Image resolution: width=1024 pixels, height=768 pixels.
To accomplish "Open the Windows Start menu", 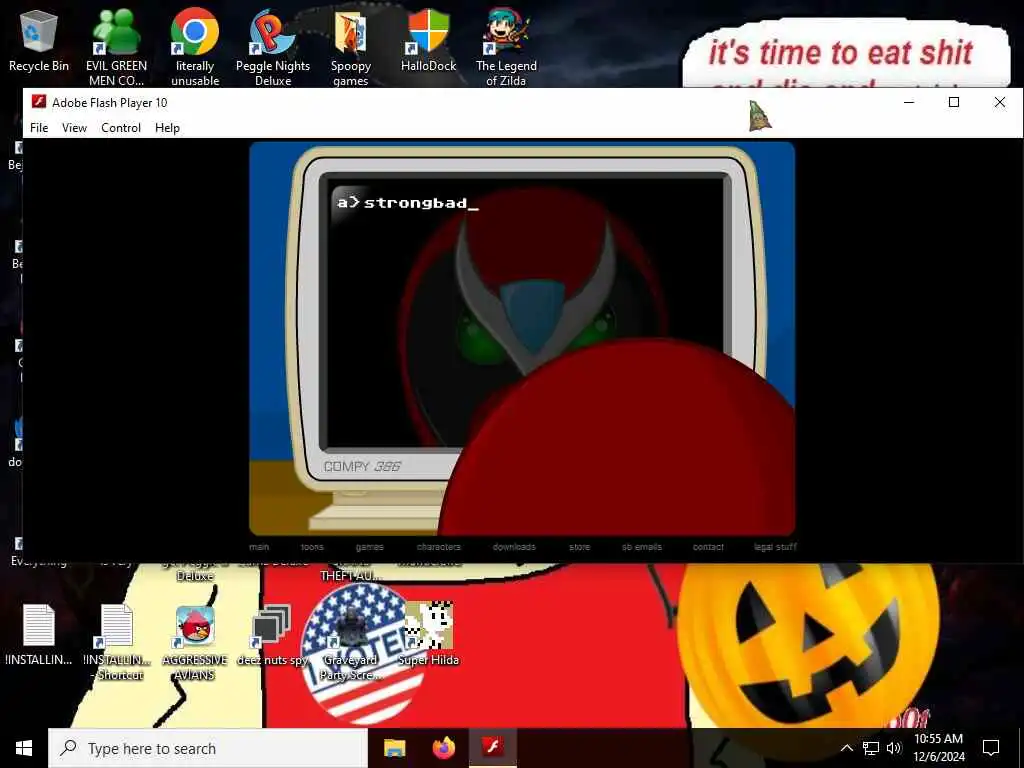I will coord(24,748).
